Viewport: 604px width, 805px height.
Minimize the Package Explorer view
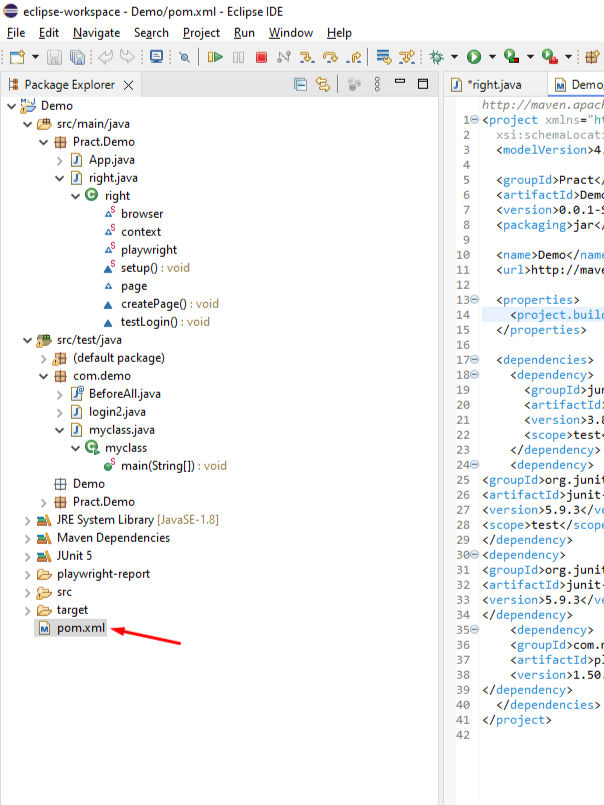point(400,81)
